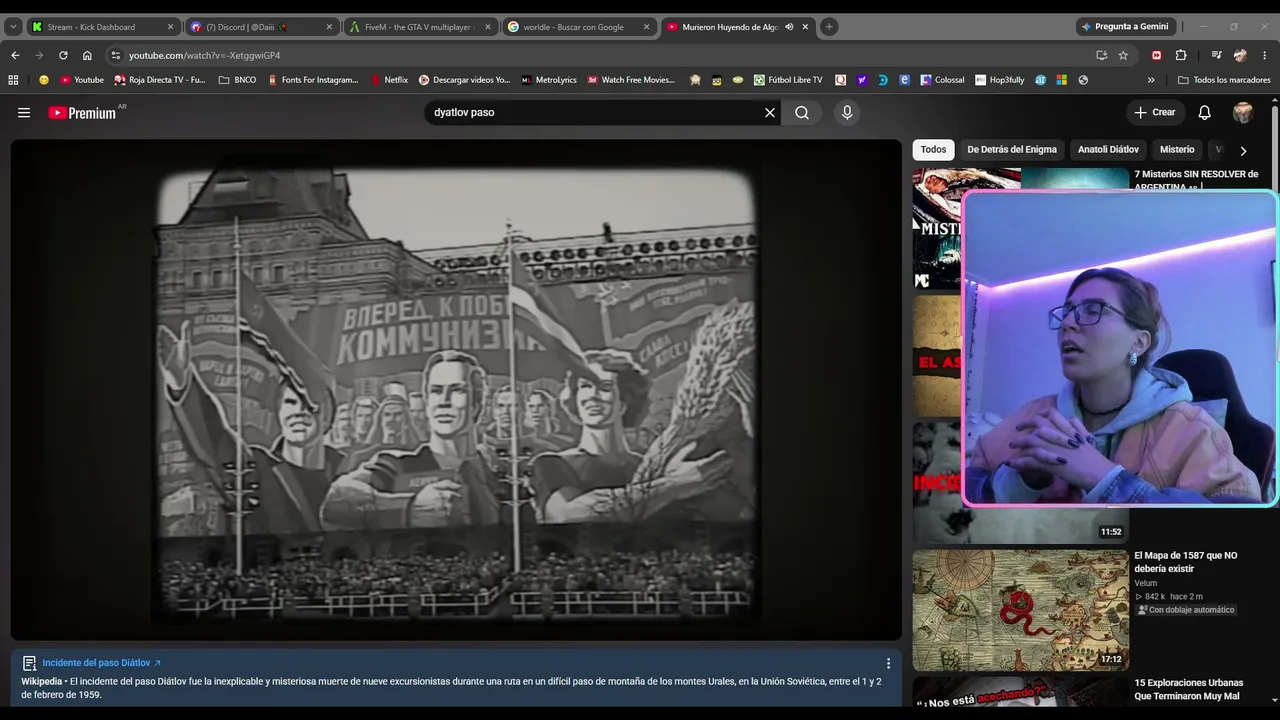The height and width of the screenshot is (720, 1280).
Task: Switch to the FiveM tab
Action: (x=418, y=27)
